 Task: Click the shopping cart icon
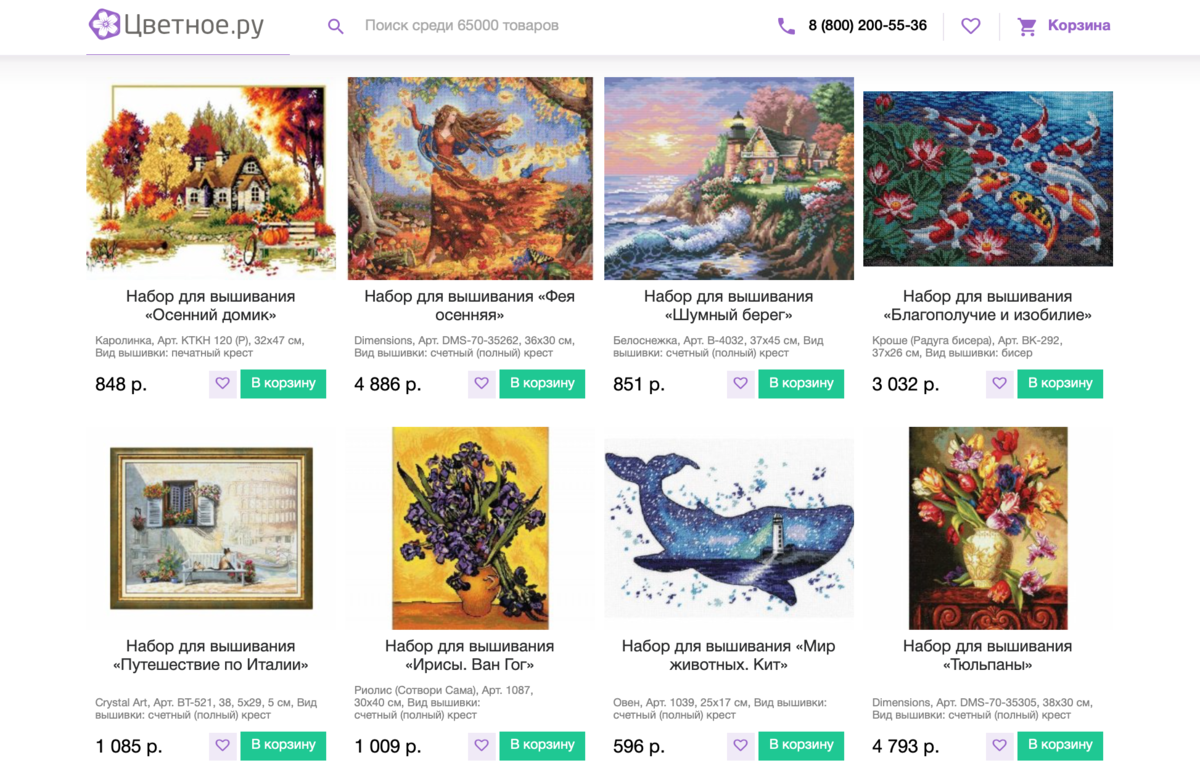pyautogui.click(x=1027, y=26)
